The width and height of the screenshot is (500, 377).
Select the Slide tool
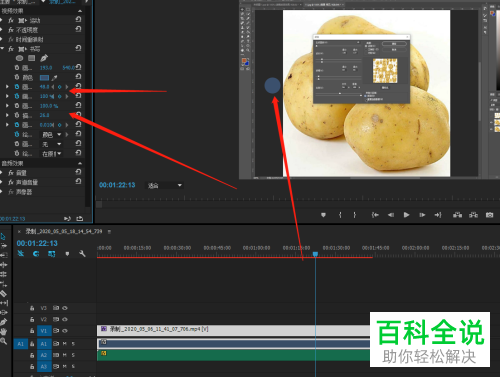pyautogui.click(x=4, y=312)
